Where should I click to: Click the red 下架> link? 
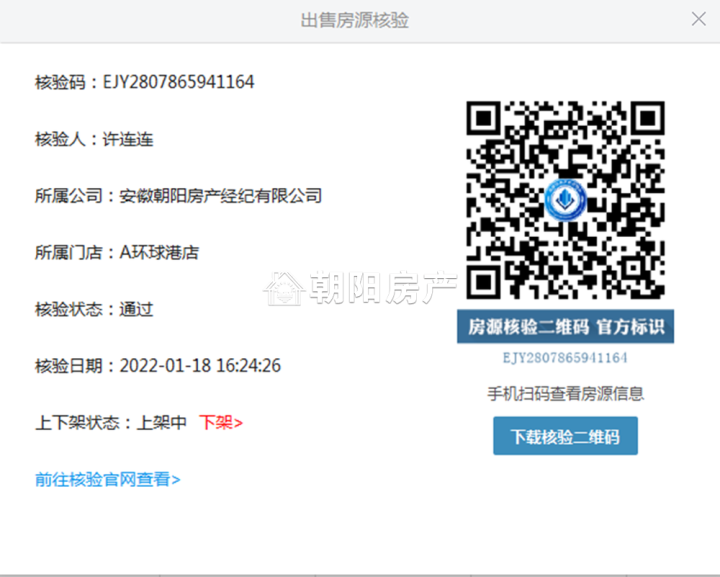pyautogui.click(x=221, y=422)
